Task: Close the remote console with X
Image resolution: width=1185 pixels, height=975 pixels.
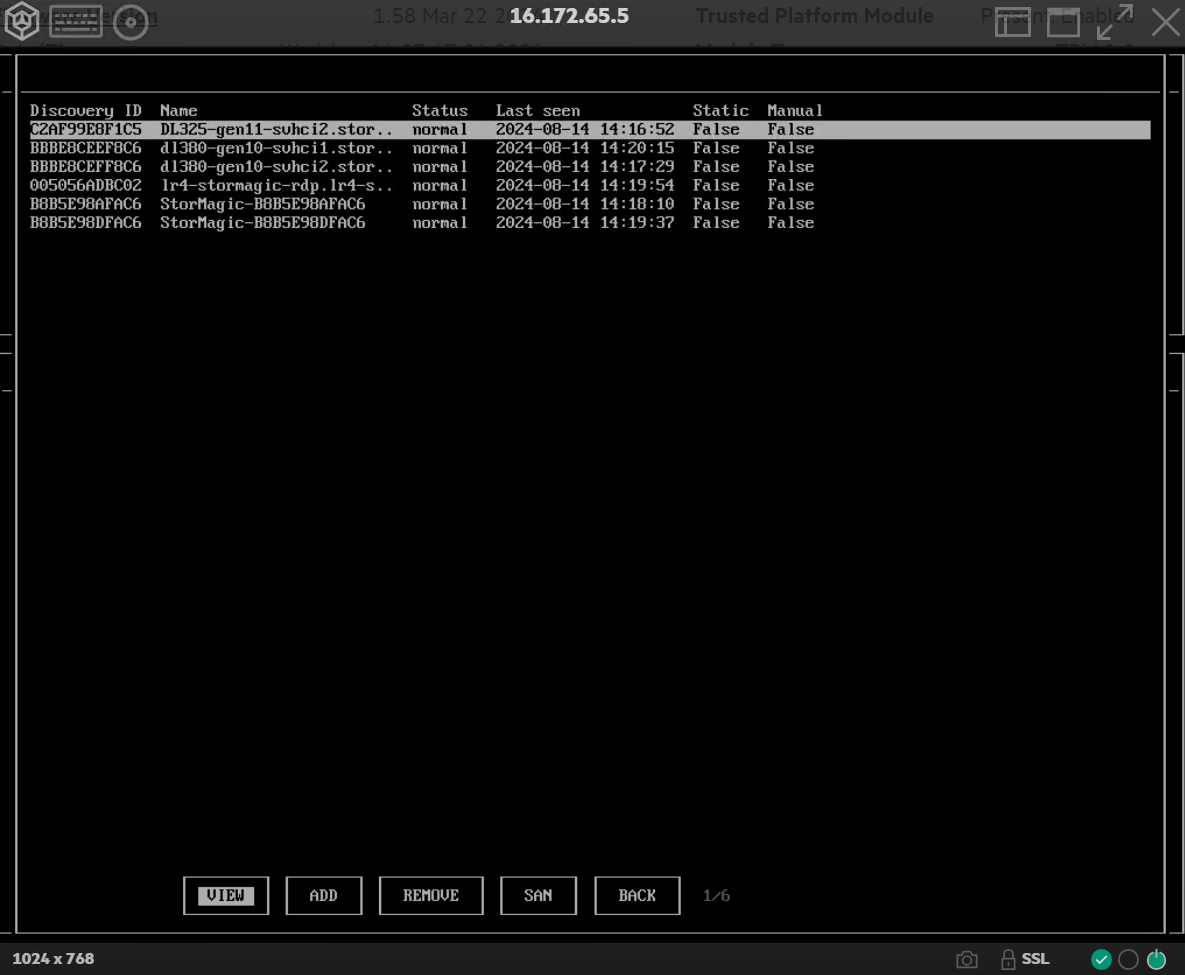Action: click(1165, 22)
